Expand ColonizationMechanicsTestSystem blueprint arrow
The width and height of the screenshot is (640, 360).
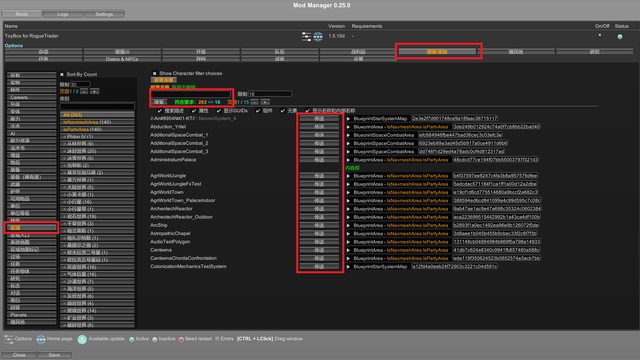coord(348,267)
